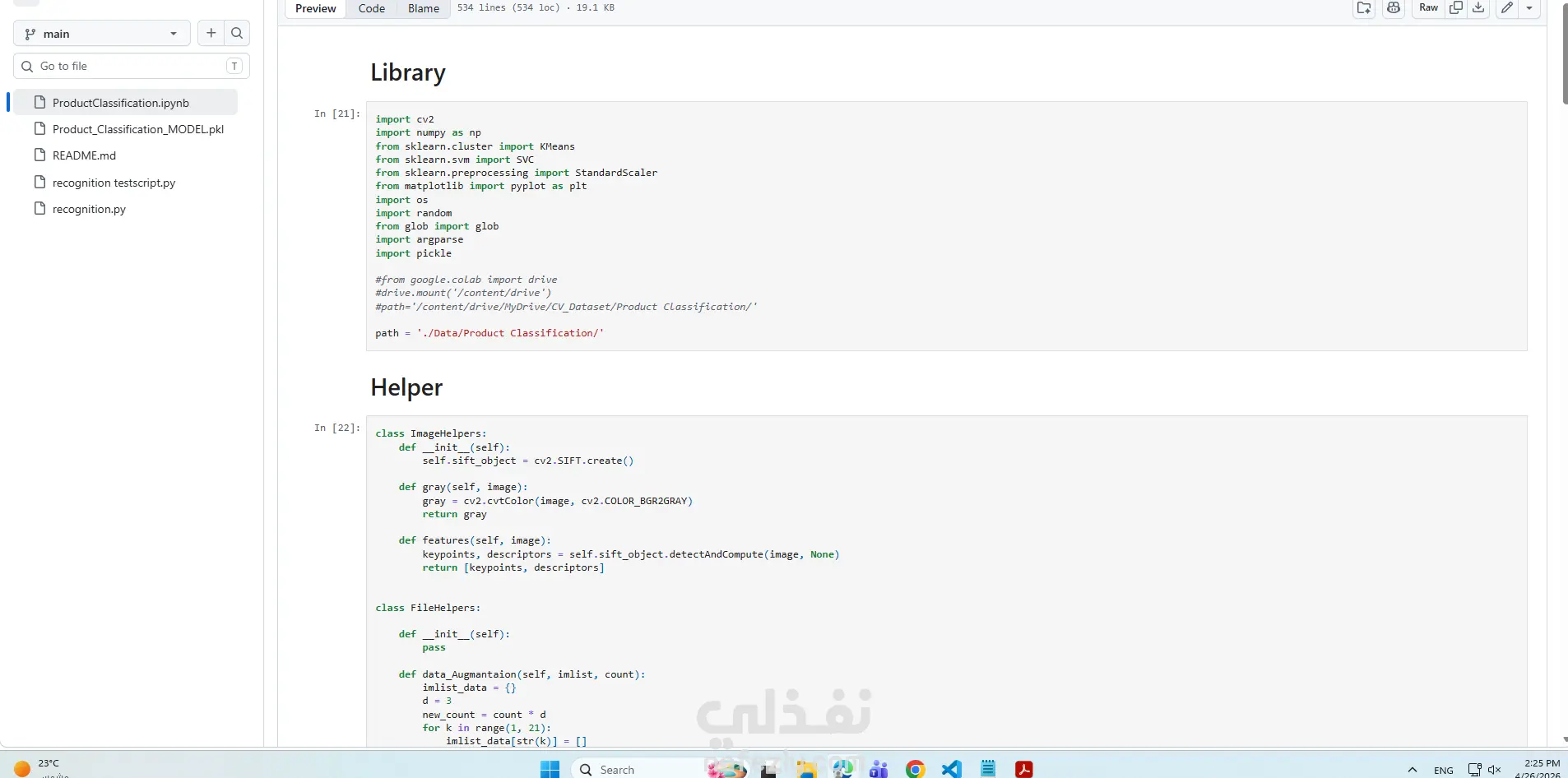1568x778 pixels.
Task: Open Google Chrome from the taskbar
Action: [x=915, y=769]
